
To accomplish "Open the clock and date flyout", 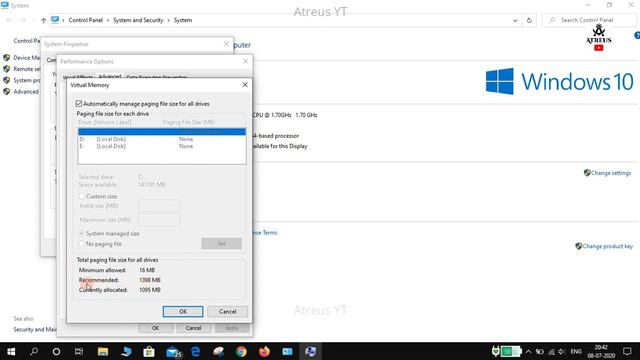I will pyautogui.click(x=601, y=351).
